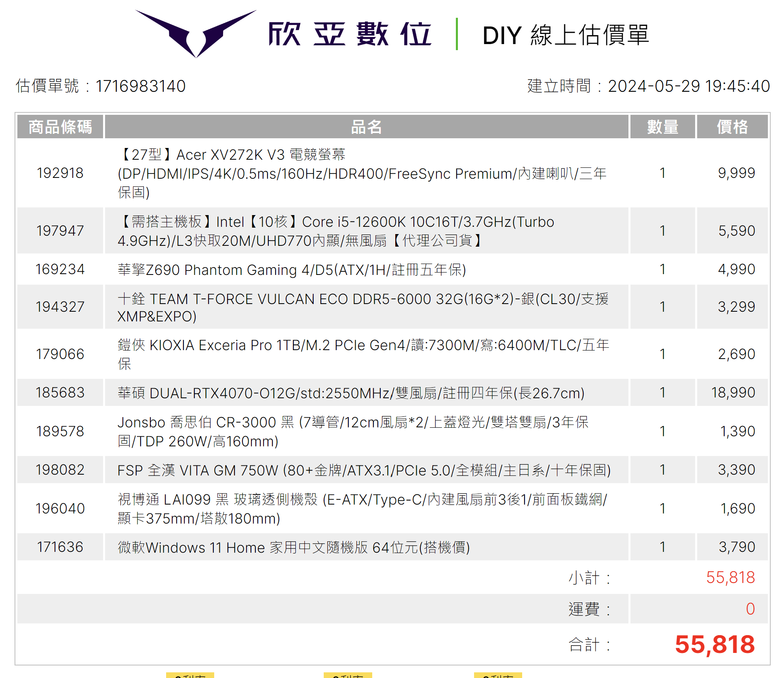Click creation time 2024-05-29 19:45:40
The width and height of the screenshot is (780, 678).
click(x=688, y=86)
